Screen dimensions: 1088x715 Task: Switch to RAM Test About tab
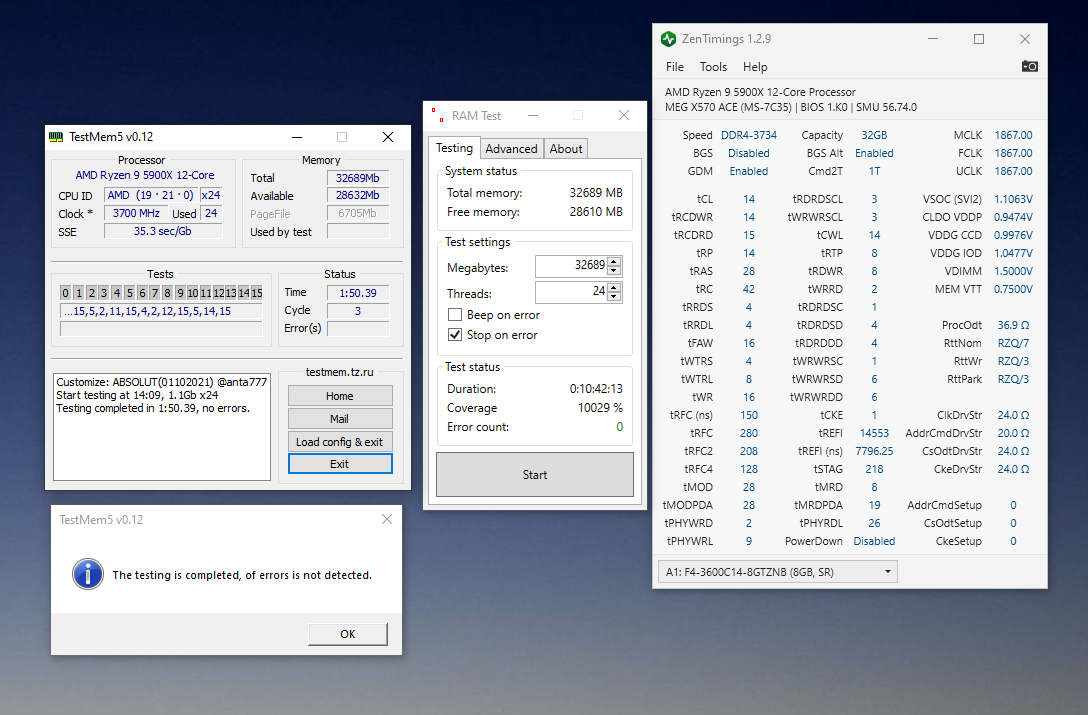pyautogui.click(x=566, y=149)
